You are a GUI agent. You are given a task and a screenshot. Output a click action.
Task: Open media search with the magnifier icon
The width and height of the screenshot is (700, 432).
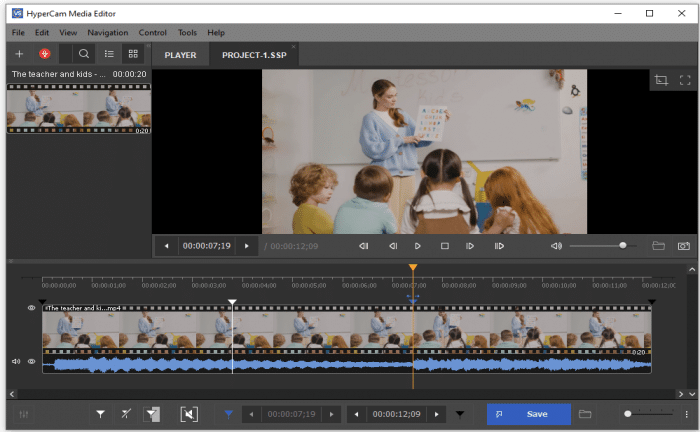(84, 54)
